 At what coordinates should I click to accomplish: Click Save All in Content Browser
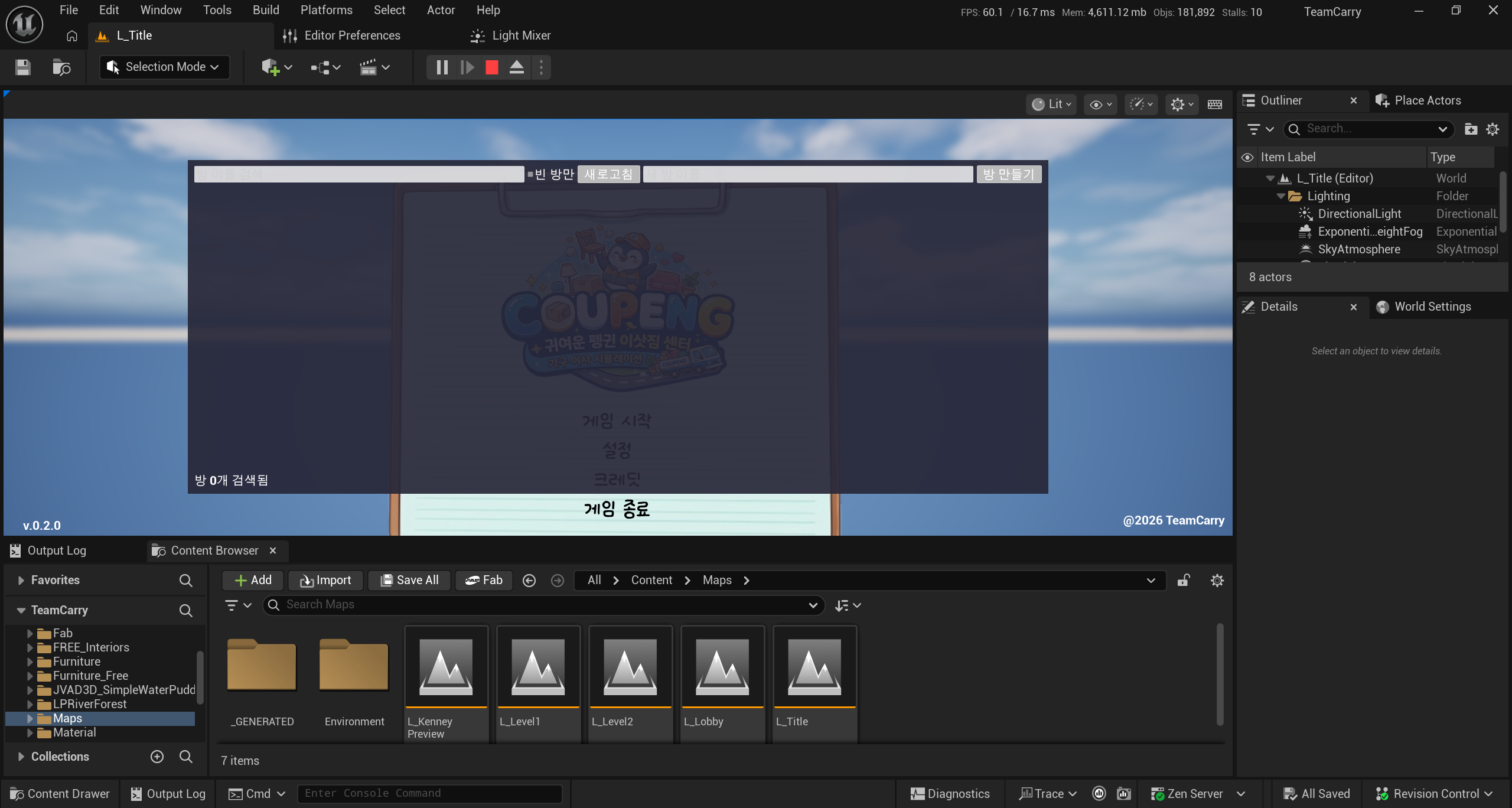(409, 581)
